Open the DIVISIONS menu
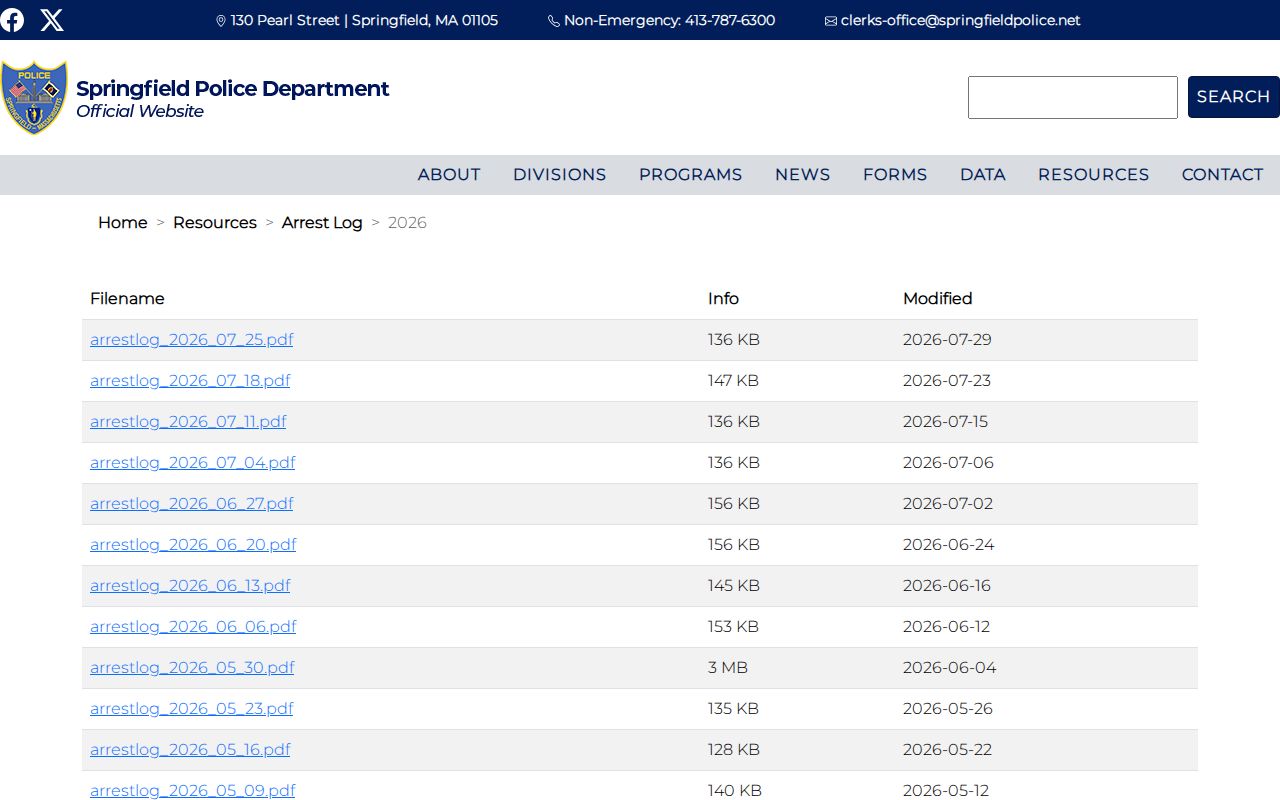 pos(560,175)
